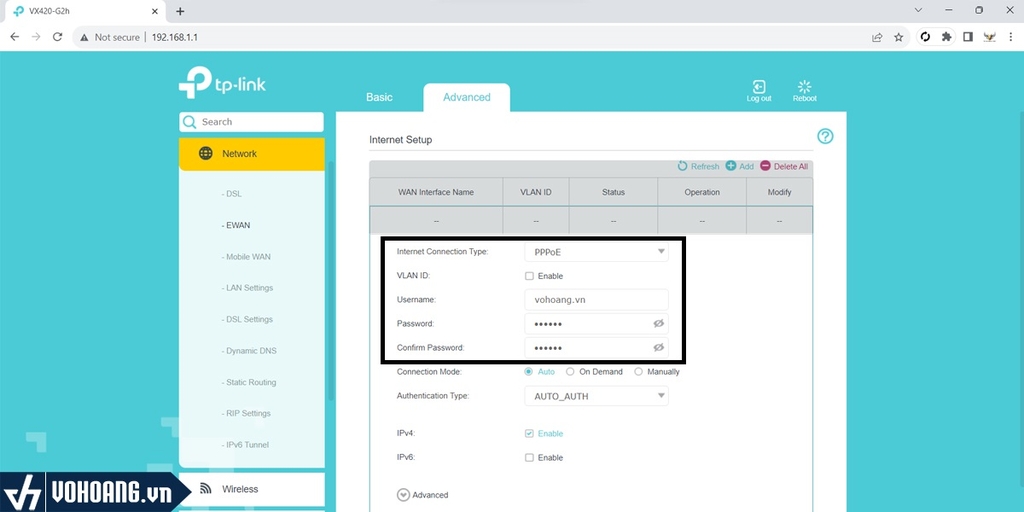1024x512 pixels.
Task: Select IPv6 Tunnel in sidebar
Action: click(x=245, y=445)
